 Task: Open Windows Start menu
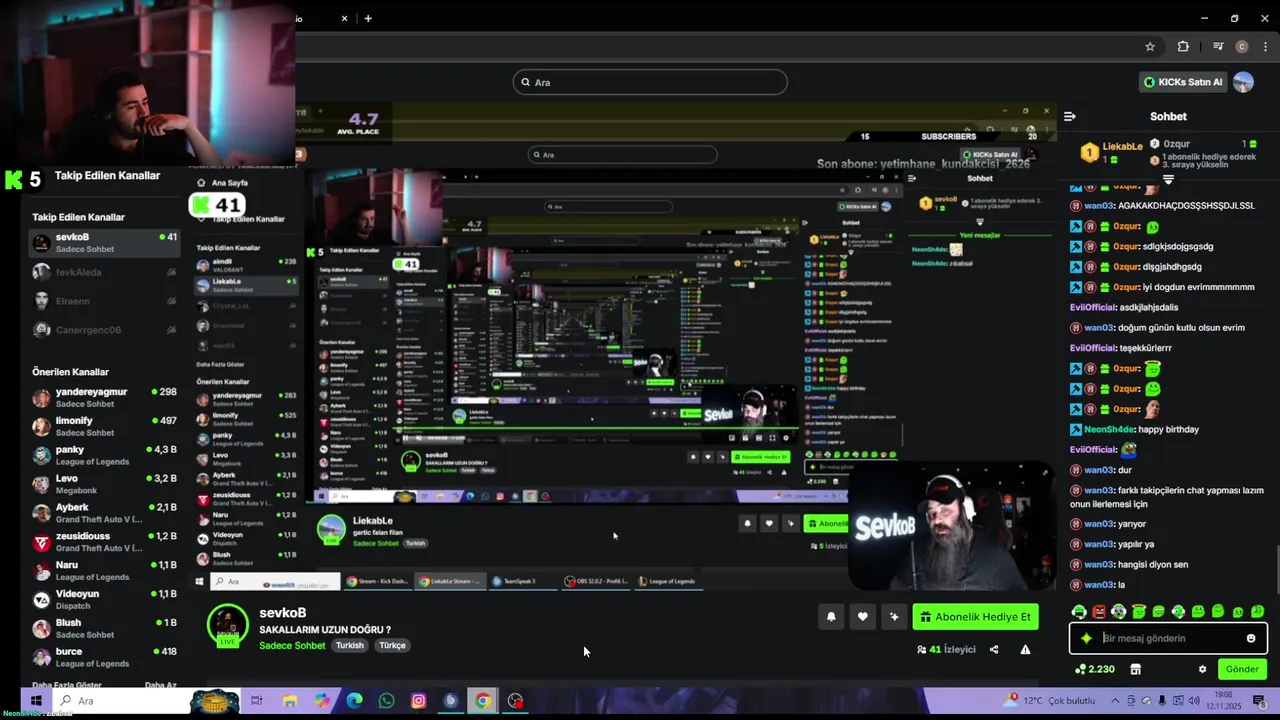pyautogui.click(x=35, y=701)
